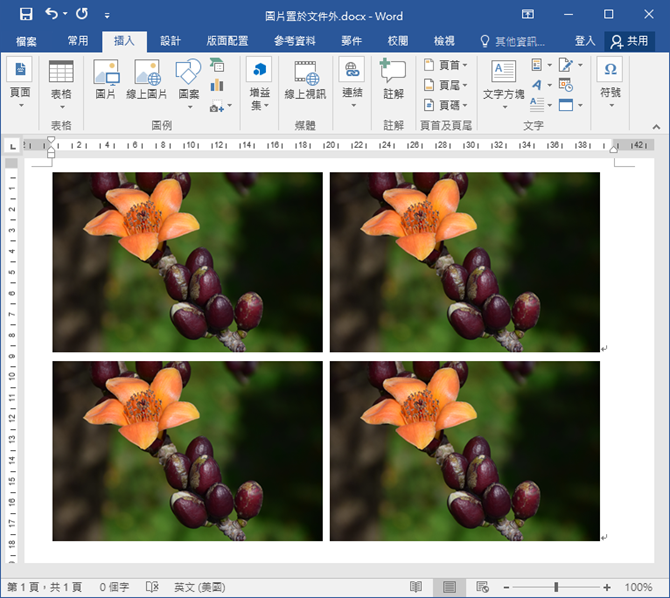670x598 pixels.
Task: Click the word count '0 個字'
Action: [114, 587]
